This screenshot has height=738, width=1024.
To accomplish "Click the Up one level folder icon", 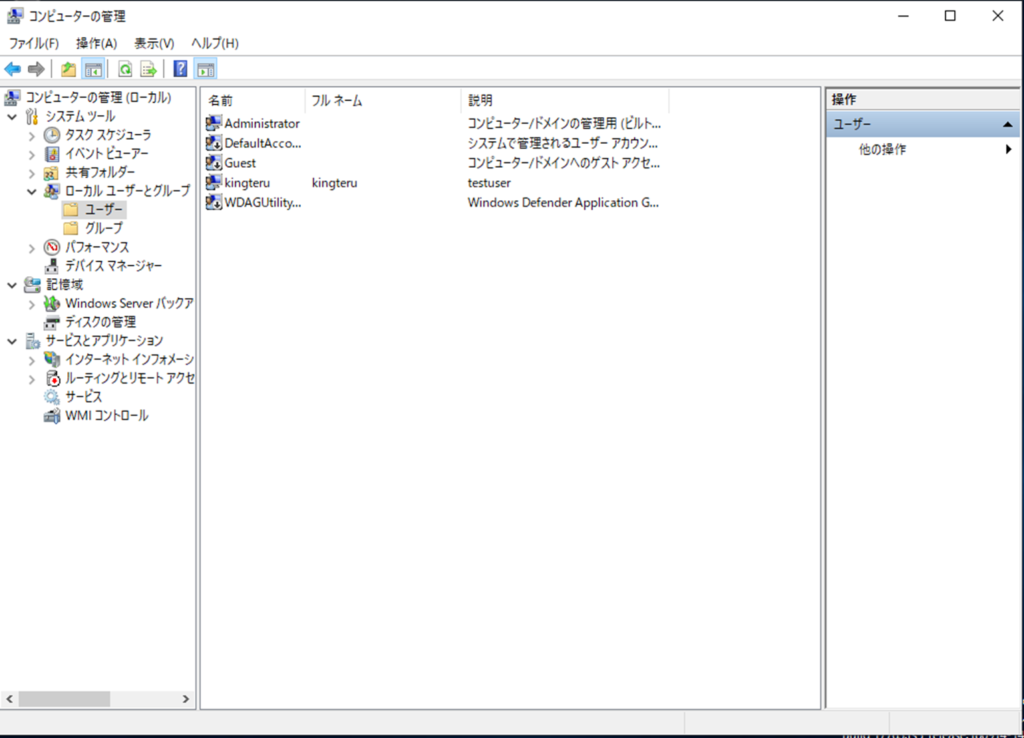I will click(68, 69).
